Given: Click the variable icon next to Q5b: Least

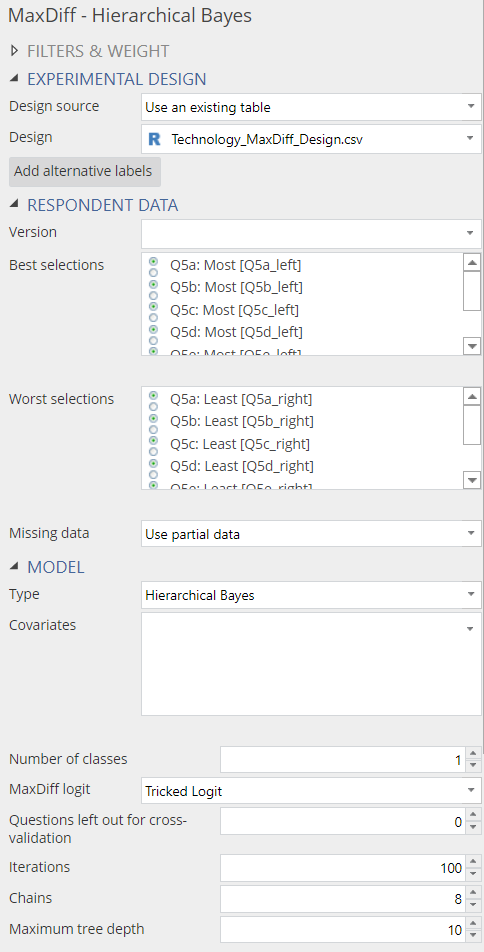Looking at the screenshot, I should pos(153,423).
